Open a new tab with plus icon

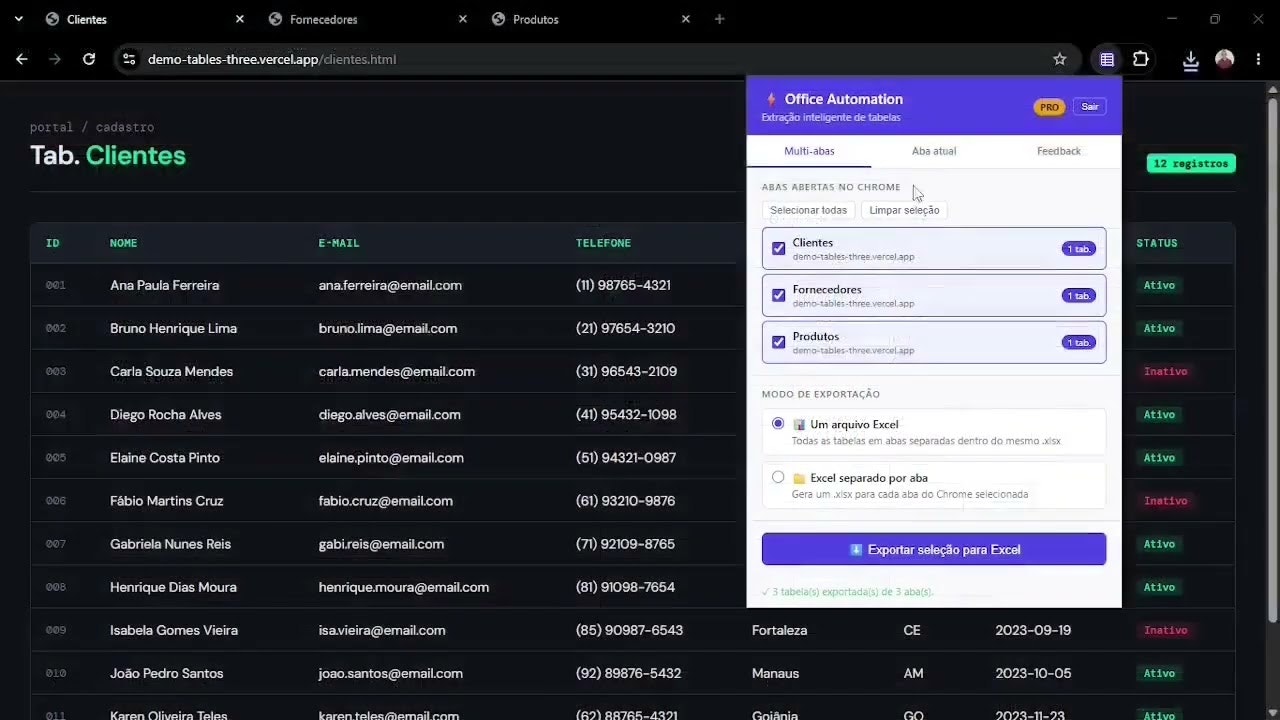[719, 19]
